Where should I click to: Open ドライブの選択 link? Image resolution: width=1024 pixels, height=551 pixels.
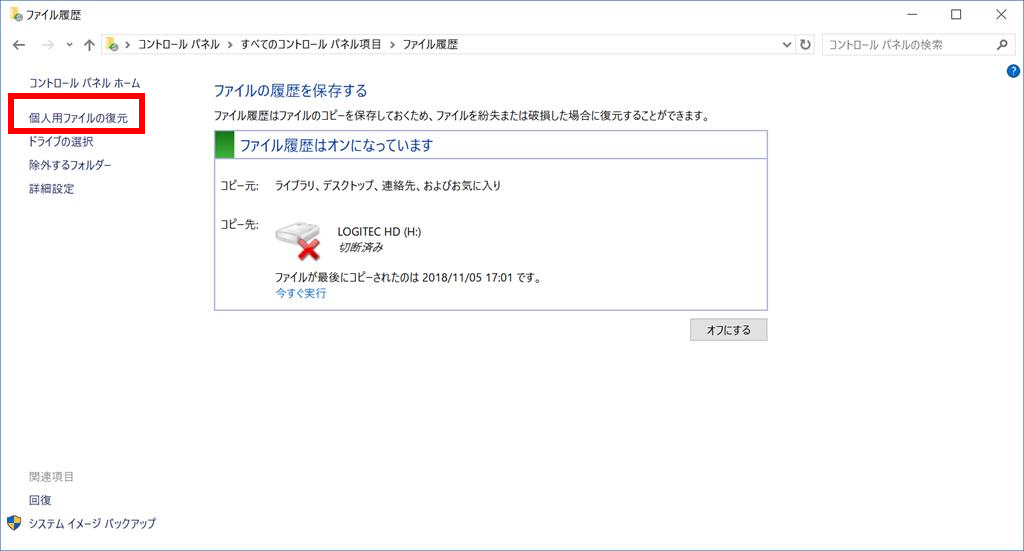point(61,142)
